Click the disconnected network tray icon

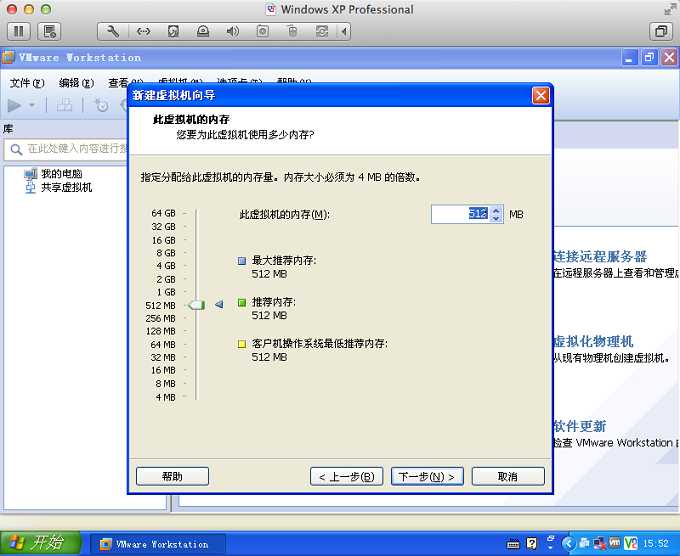tap(600, 543)
